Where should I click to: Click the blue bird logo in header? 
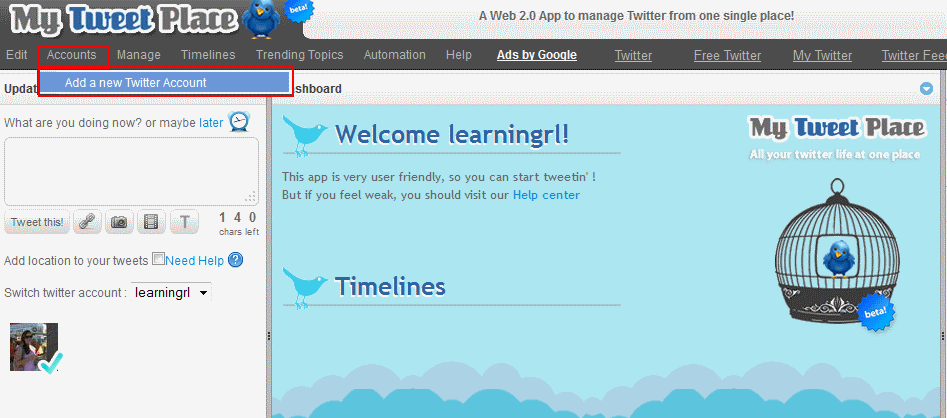pos(262,19)
